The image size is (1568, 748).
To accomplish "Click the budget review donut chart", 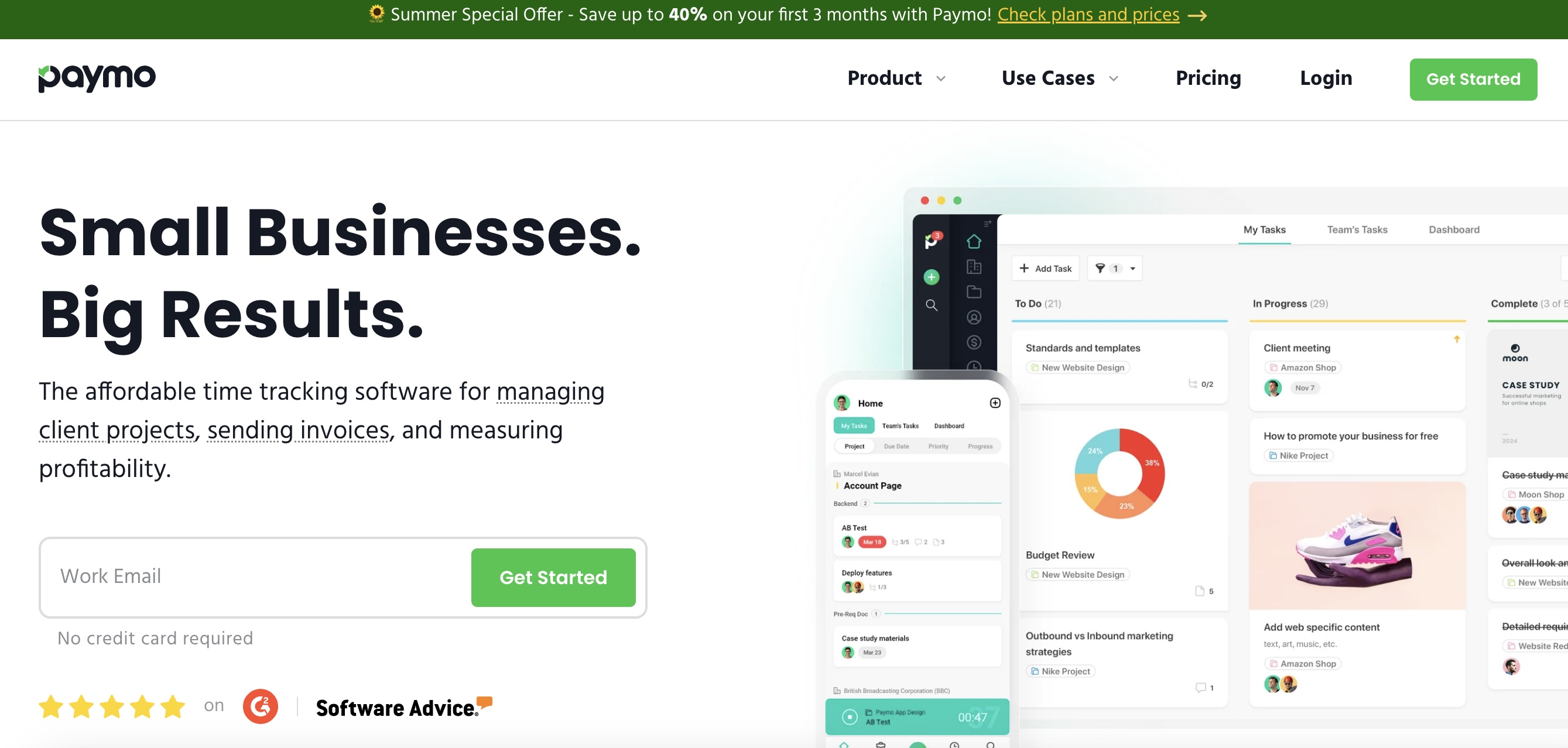I will (1119, 473).
